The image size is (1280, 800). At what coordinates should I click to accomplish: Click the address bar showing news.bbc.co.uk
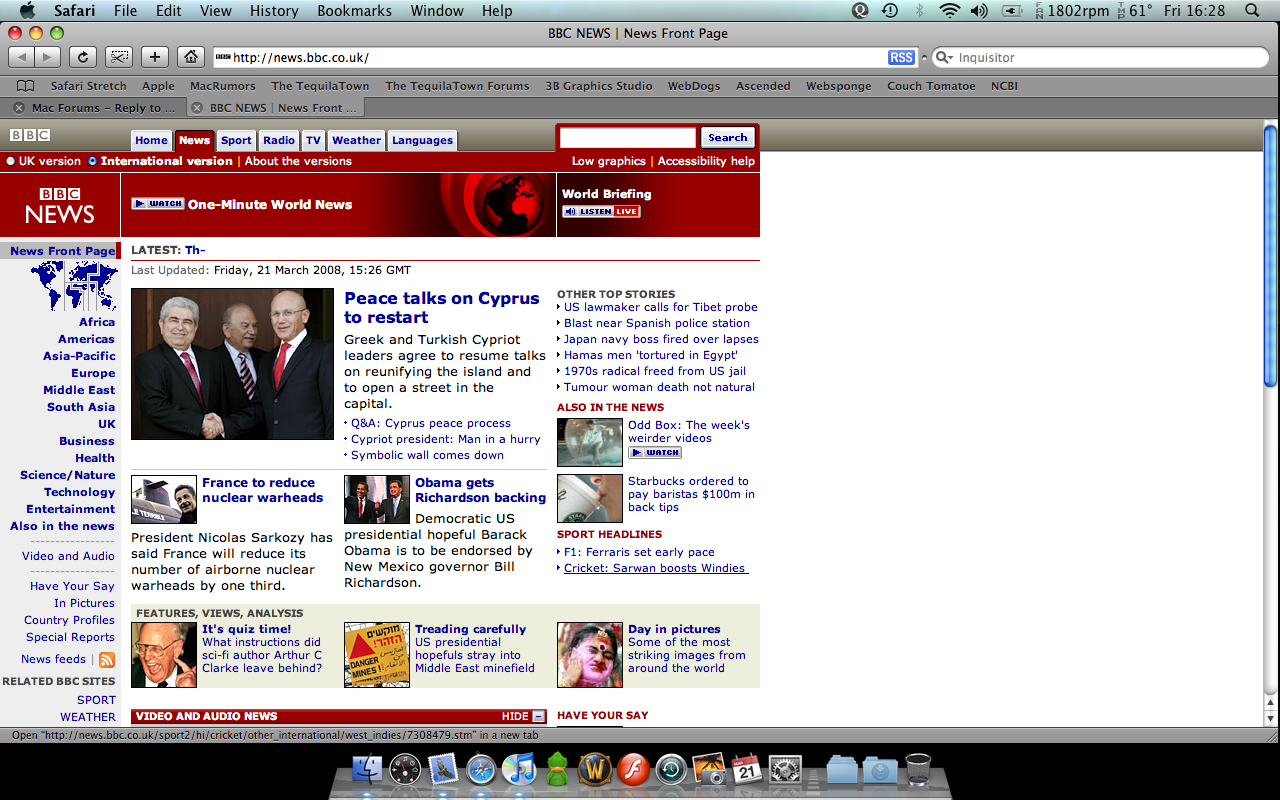550,58
